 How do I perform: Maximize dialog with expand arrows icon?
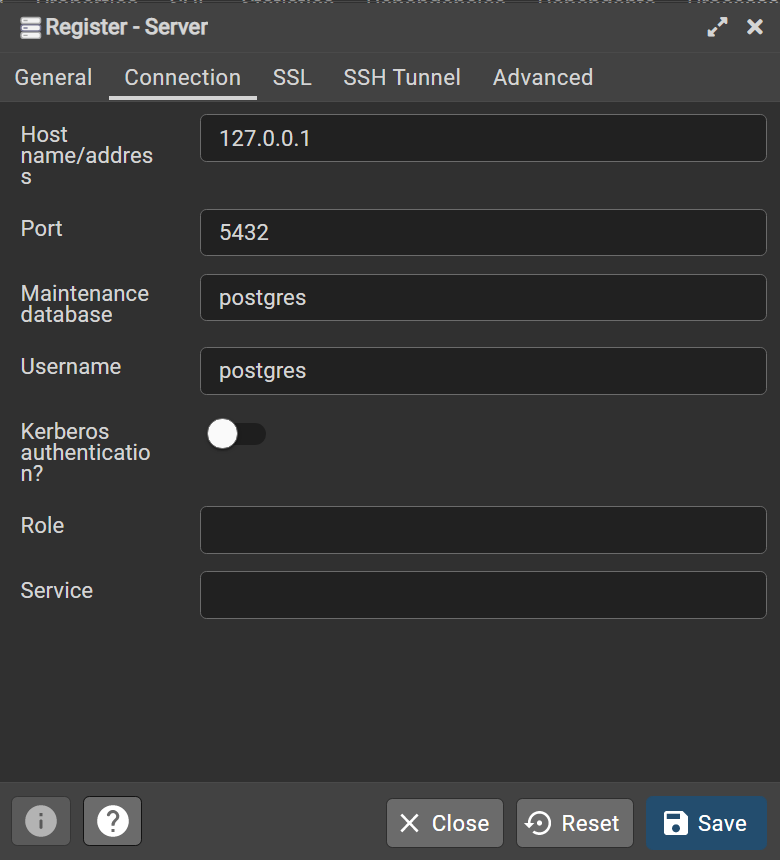click(717, 28)
